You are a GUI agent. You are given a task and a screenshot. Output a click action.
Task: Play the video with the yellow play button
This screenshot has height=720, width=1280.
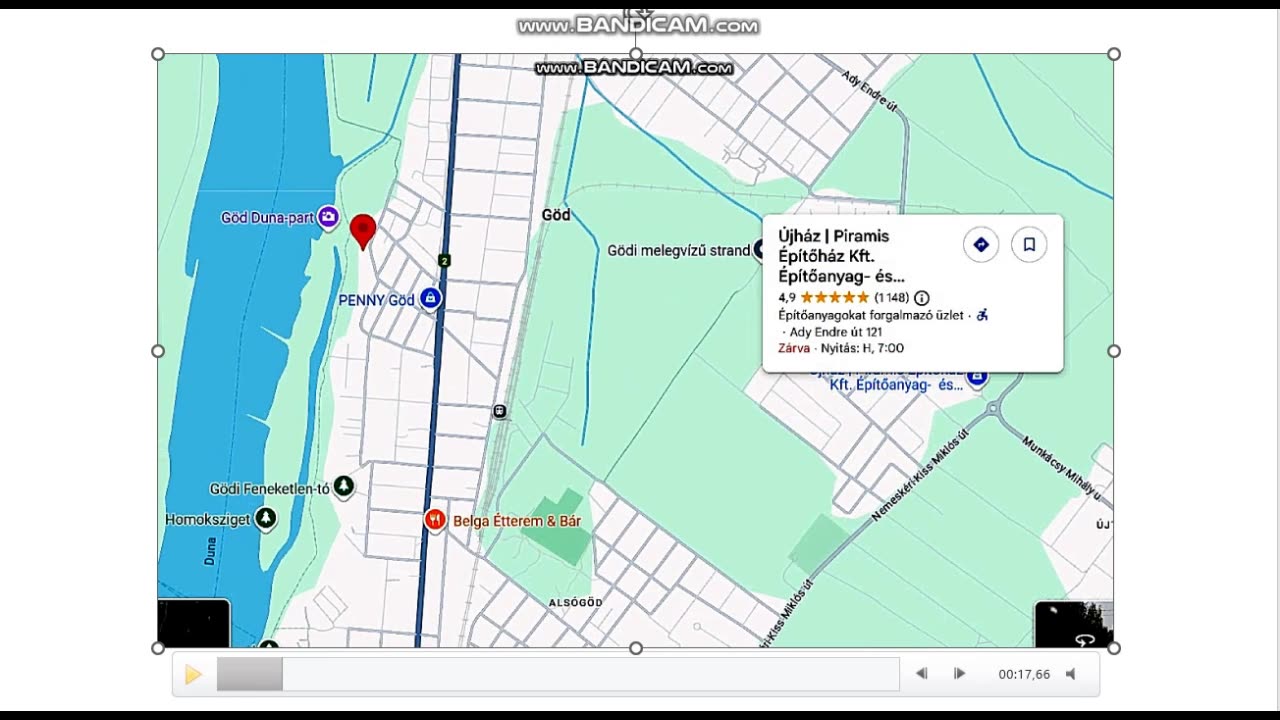point(193,675)
